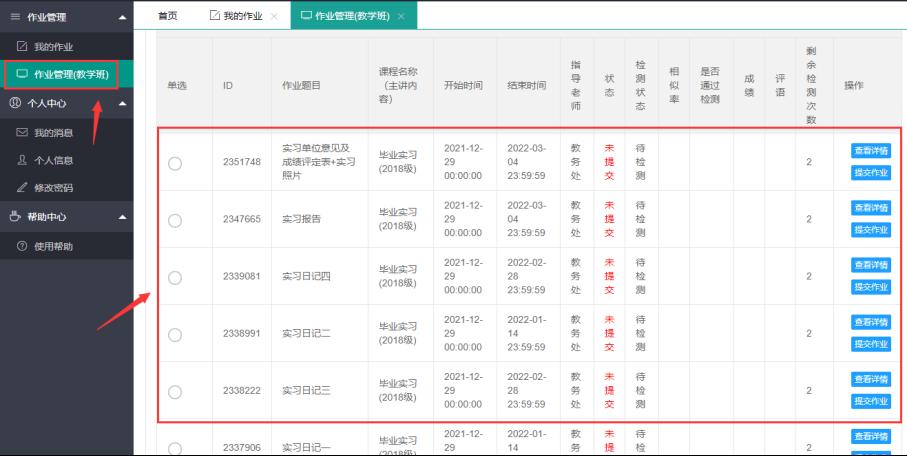Click the person icon beside 个人信息
The height and width of the screenshot is (456, 907).
coord(22,160)
